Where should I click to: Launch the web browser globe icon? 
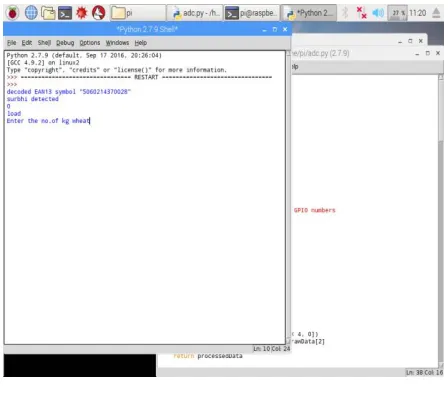31,13
